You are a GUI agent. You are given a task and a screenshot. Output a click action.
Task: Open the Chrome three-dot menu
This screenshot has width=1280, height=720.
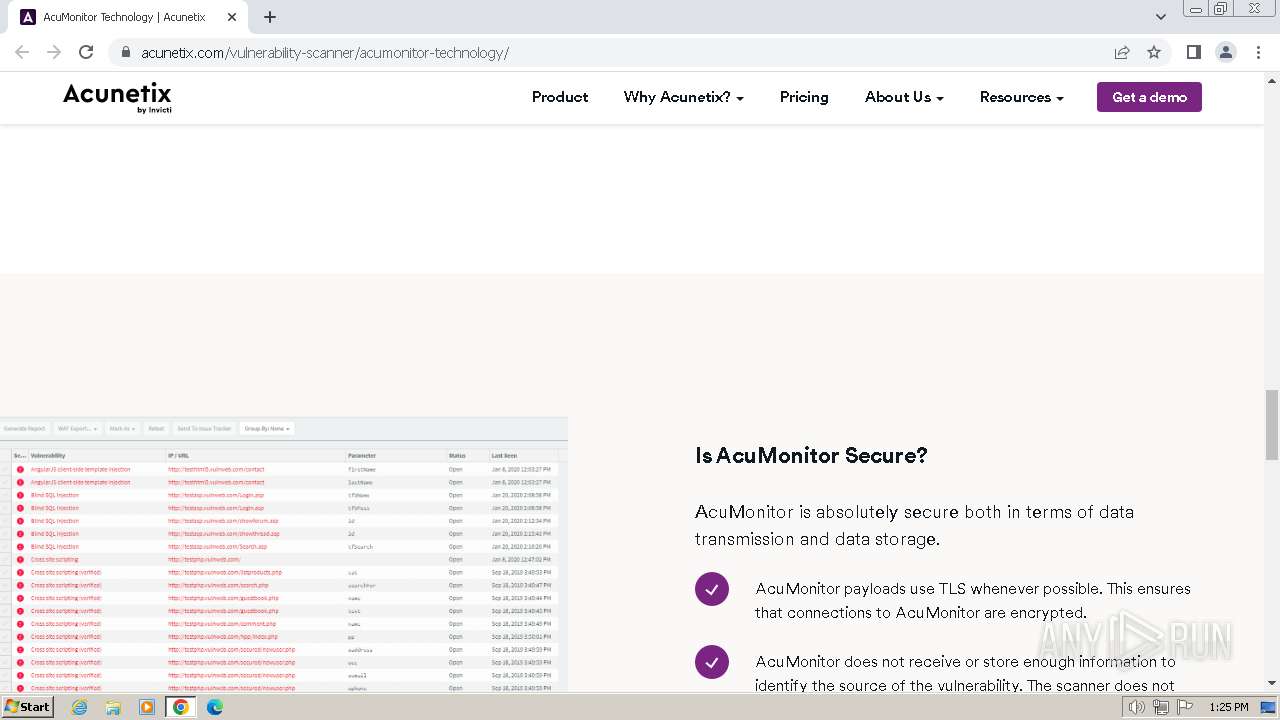tap(1258, 52)
